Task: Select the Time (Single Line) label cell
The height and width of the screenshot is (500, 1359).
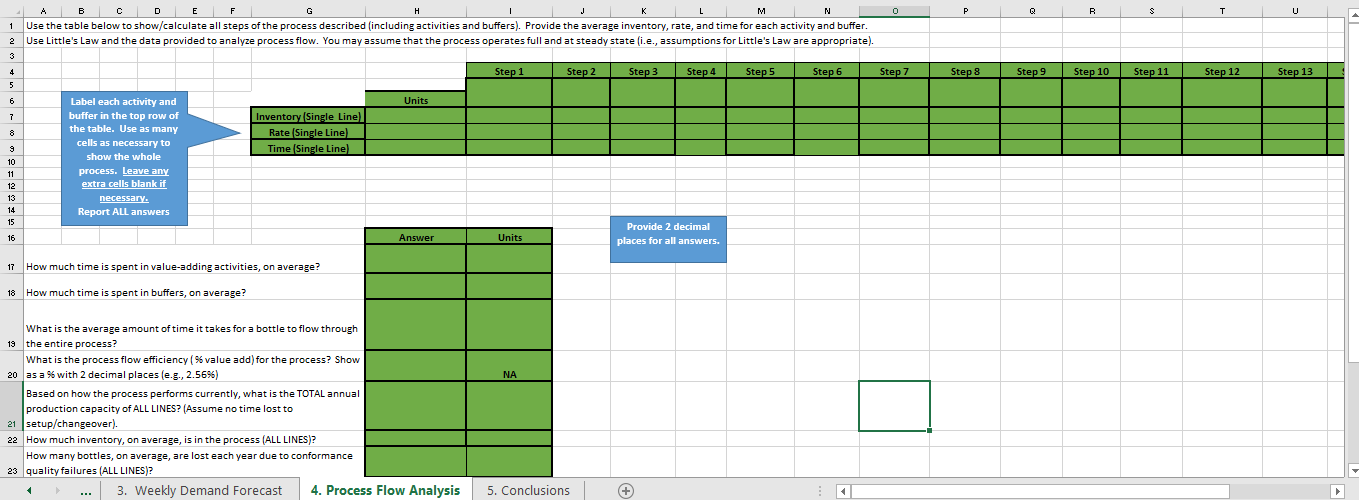Action: tap(306, 148)
